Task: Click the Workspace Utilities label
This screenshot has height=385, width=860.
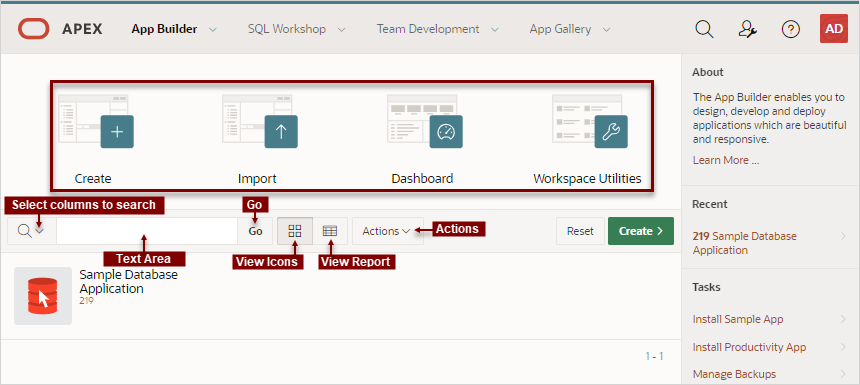Action: click(587, 178)
